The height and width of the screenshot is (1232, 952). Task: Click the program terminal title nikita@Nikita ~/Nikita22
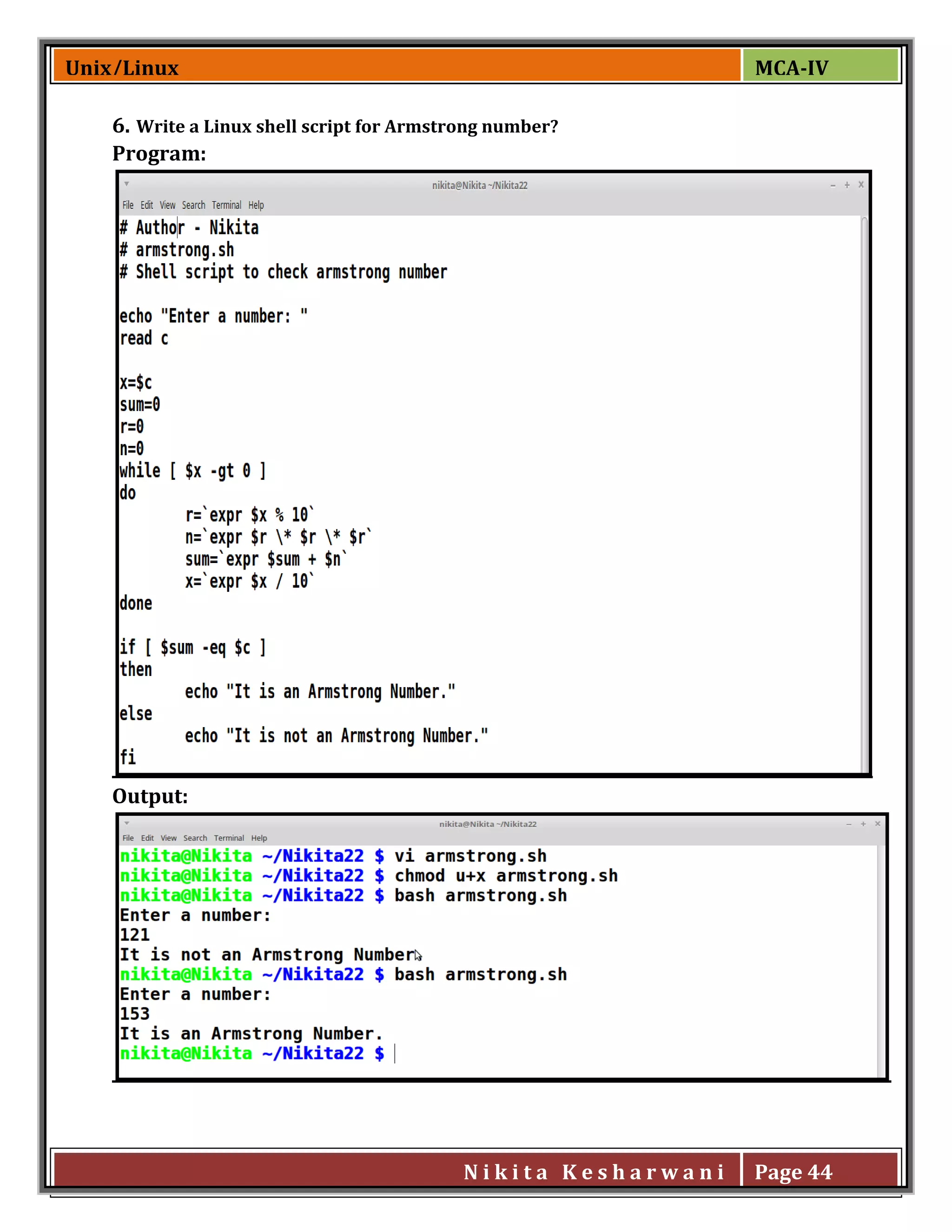click(x=479, y=185)
